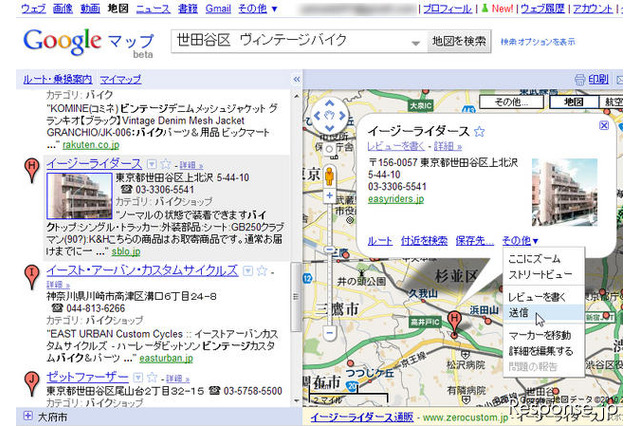Open easturban.jp green link

[x=166, y=358]
